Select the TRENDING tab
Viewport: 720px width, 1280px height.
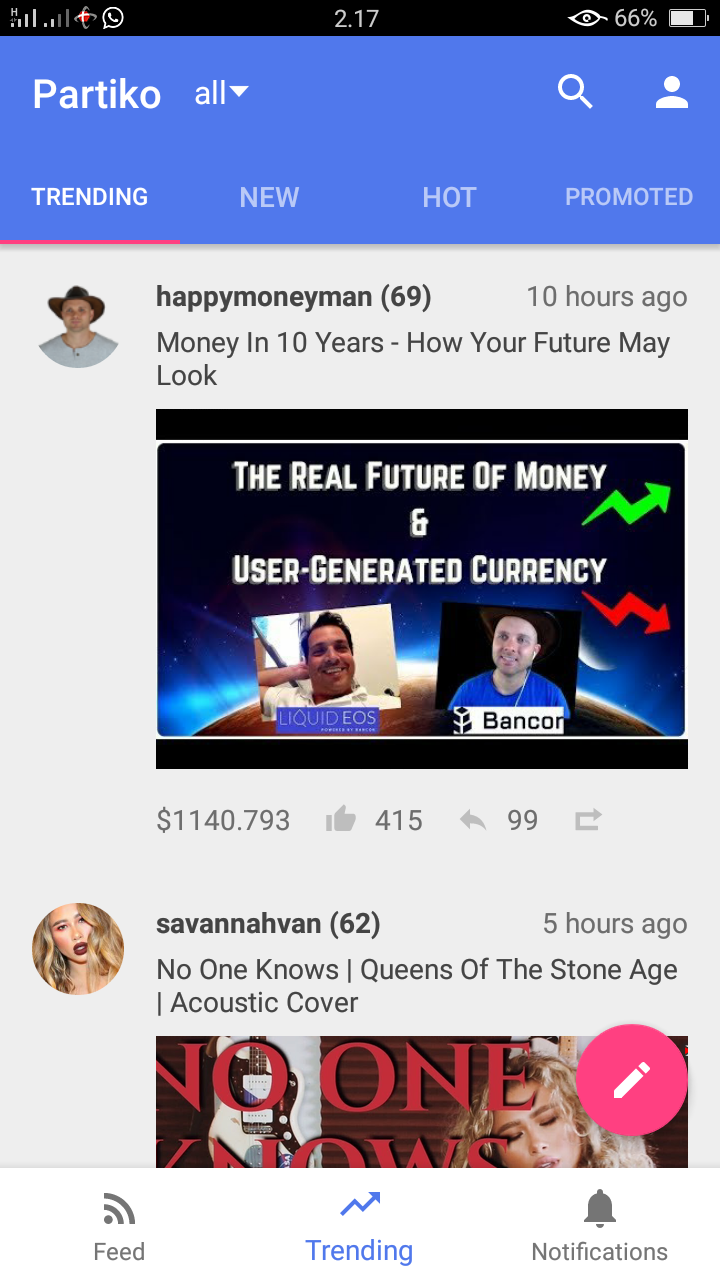[90, 197]
